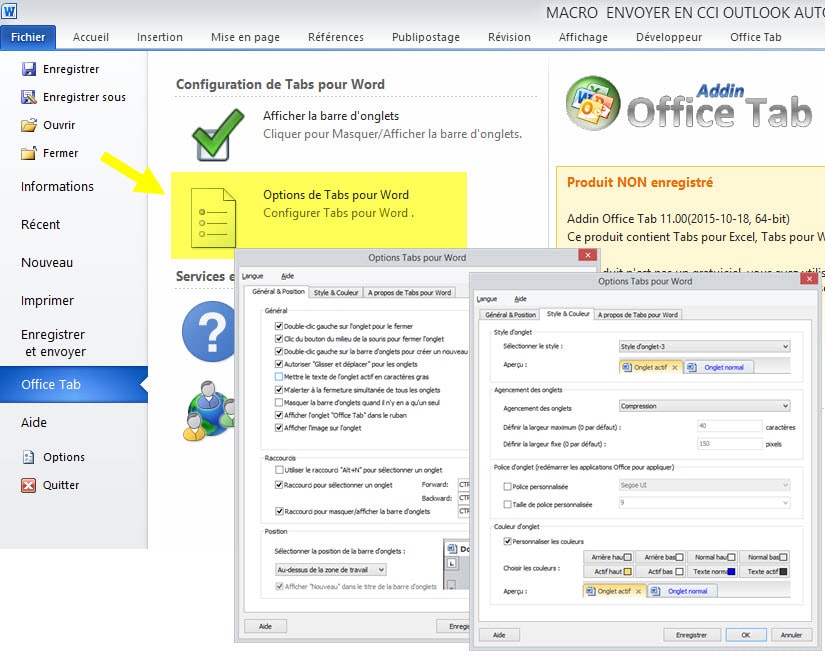The width and height of the screenshot is (825, 657).
Task: Open a file via the Ouvrir folder icon
Action: coord(29,125)
